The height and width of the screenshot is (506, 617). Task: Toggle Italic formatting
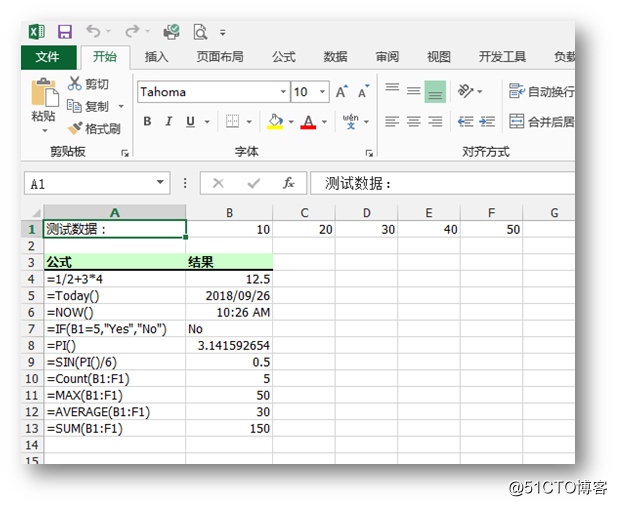click(169, 121)
